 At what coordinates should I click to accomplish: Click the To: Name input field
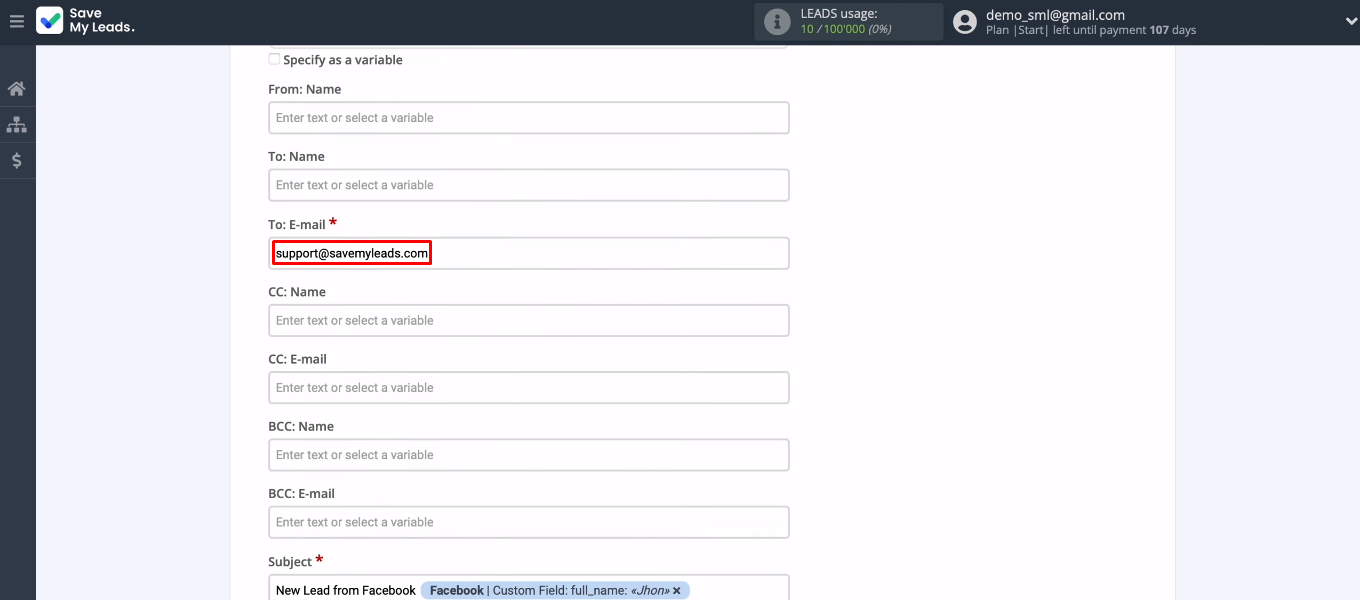click(528, 185)
